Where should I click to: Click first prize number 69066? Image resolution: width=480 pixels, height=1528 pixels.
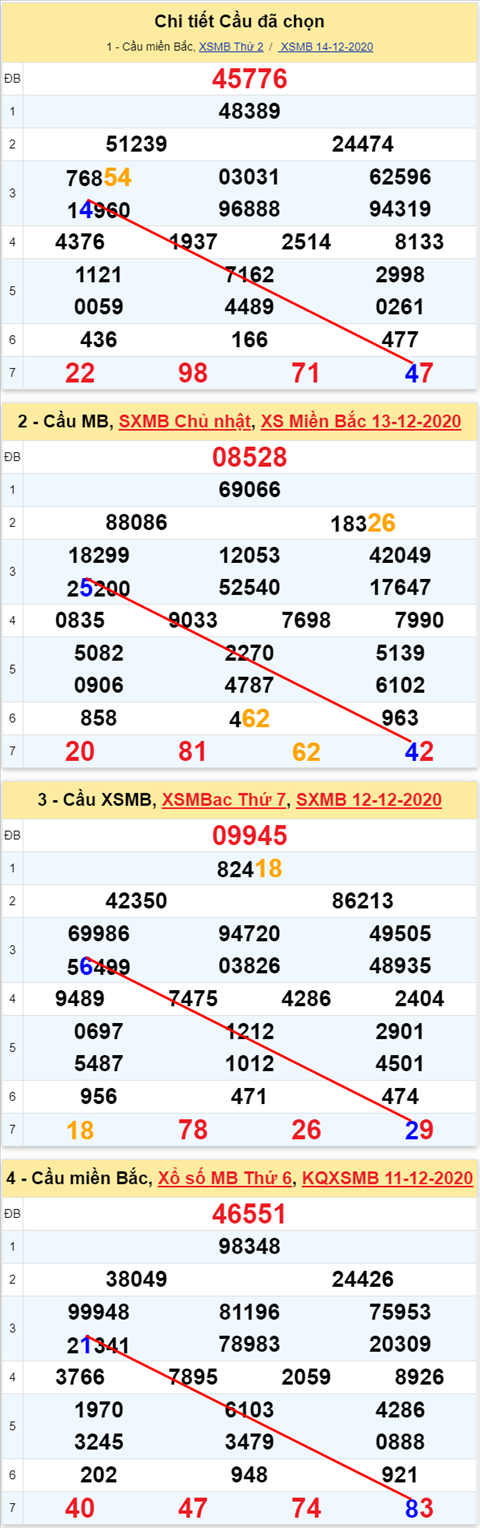249,489
